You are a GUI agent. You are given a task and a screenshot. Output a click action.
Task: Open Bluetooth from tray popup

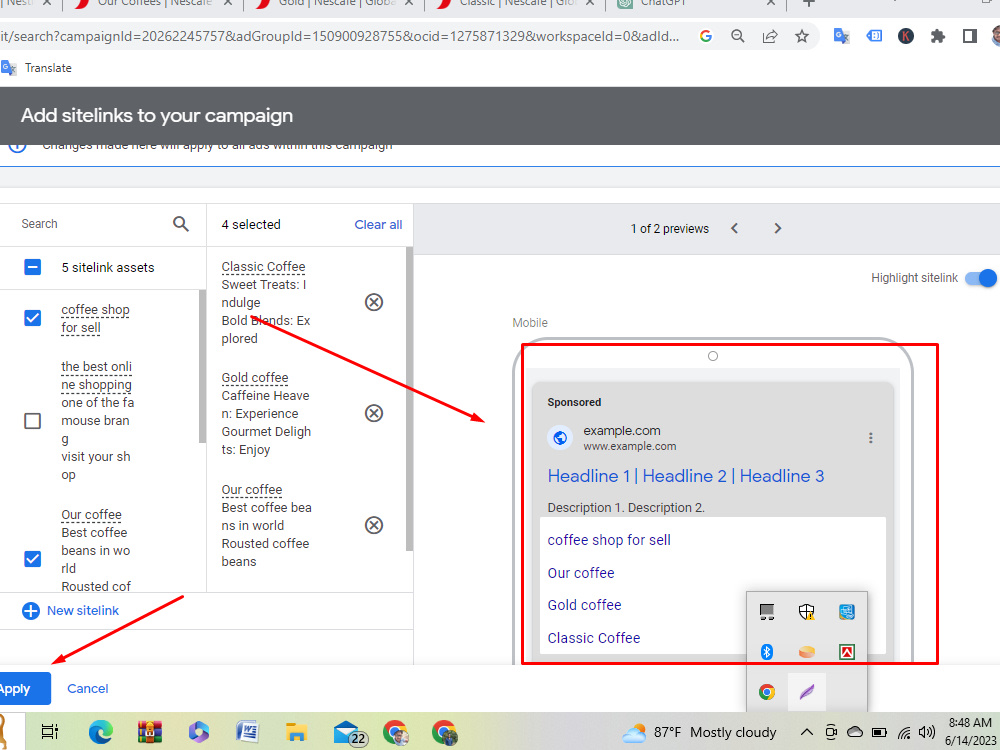coord(767,652)
